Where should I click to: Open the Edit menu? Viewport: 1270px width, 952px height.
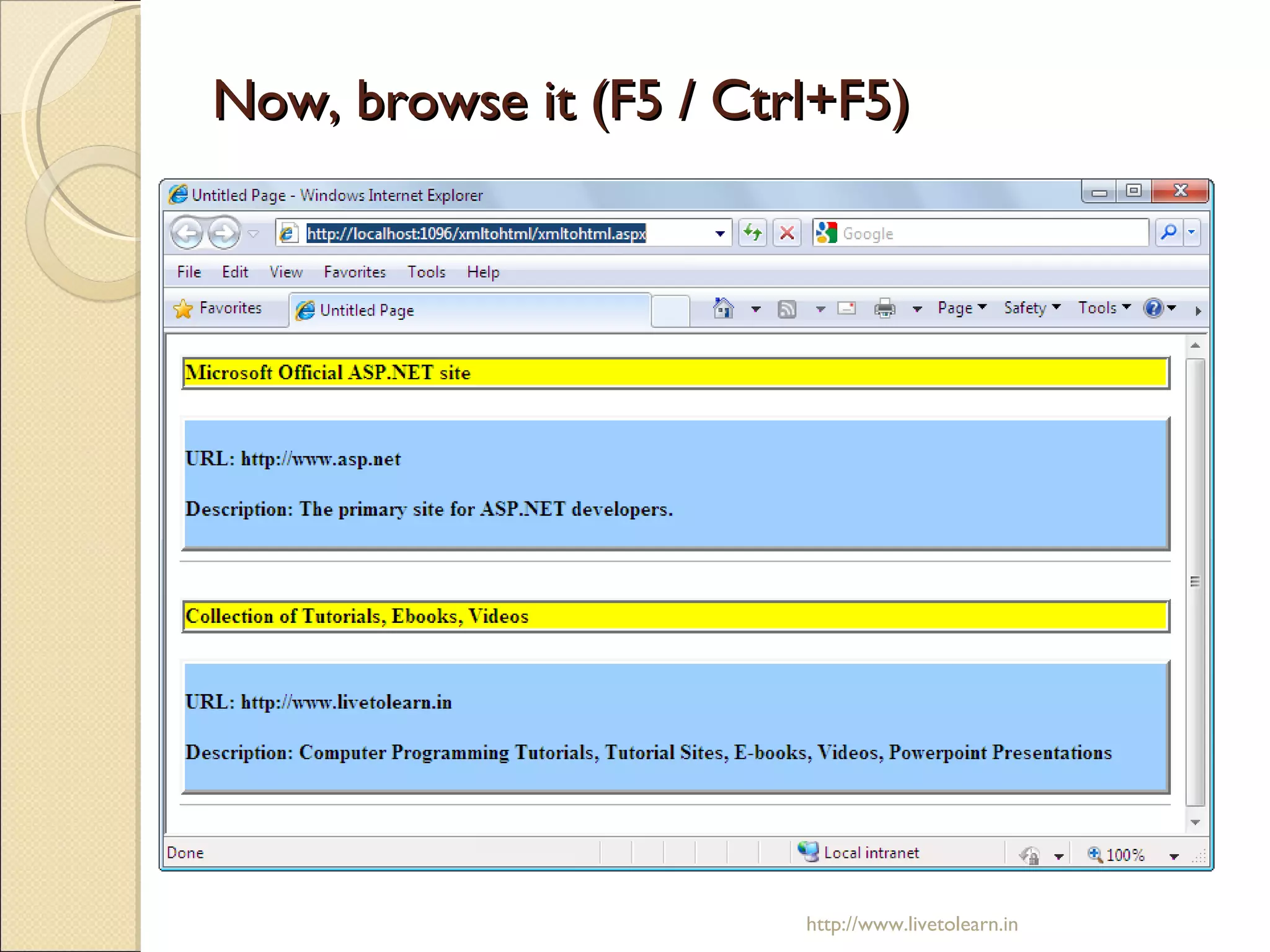[235, 271]
